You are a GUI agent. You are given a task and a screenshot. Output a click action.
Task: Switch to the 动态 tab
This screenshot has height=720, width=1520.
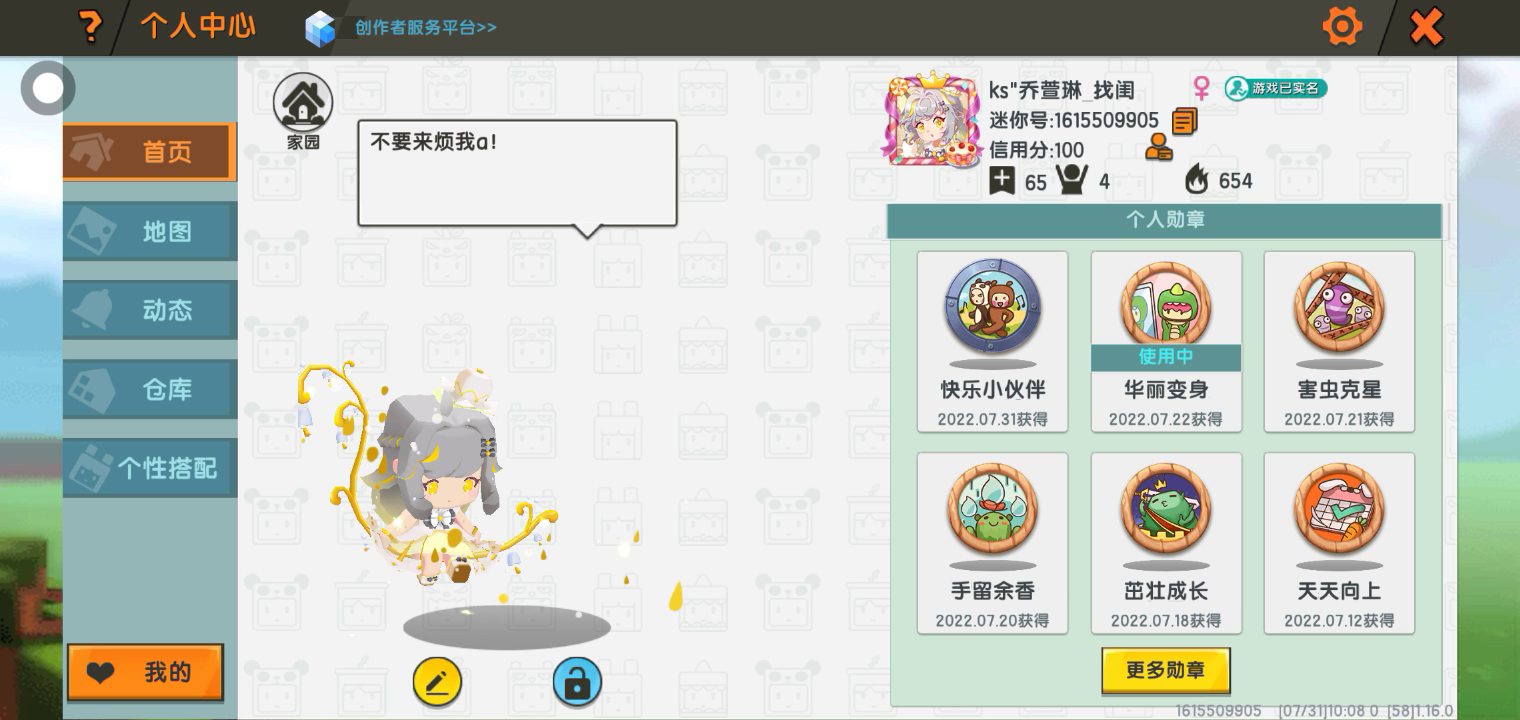pyautogui.click(x=150, y=310)
